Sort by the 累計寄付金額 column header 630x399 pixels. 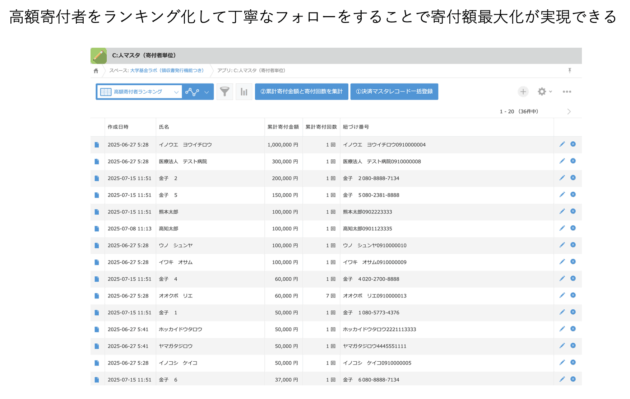tap(283, 127)
